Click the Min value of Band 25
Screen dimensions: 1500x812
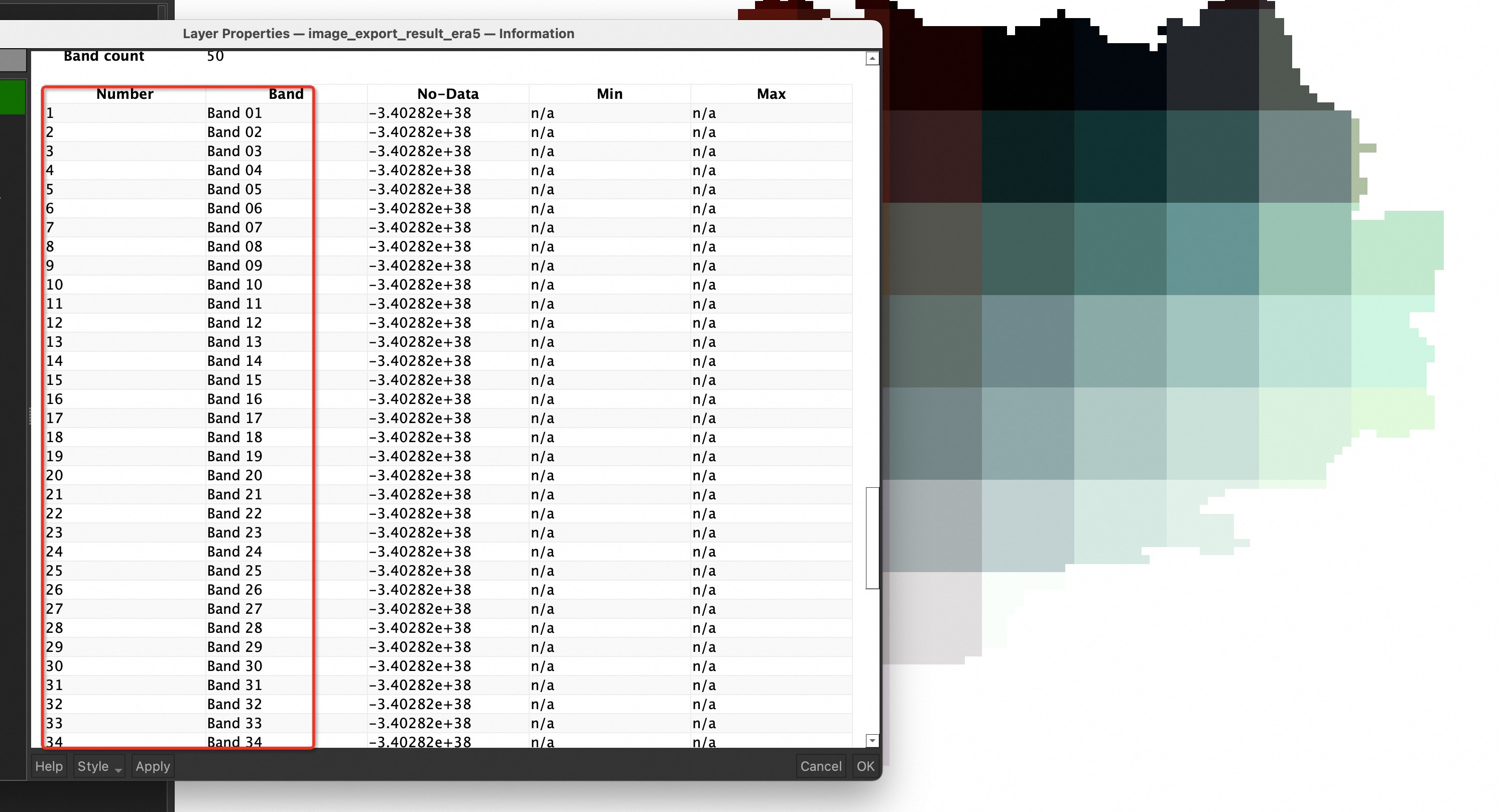542,571
